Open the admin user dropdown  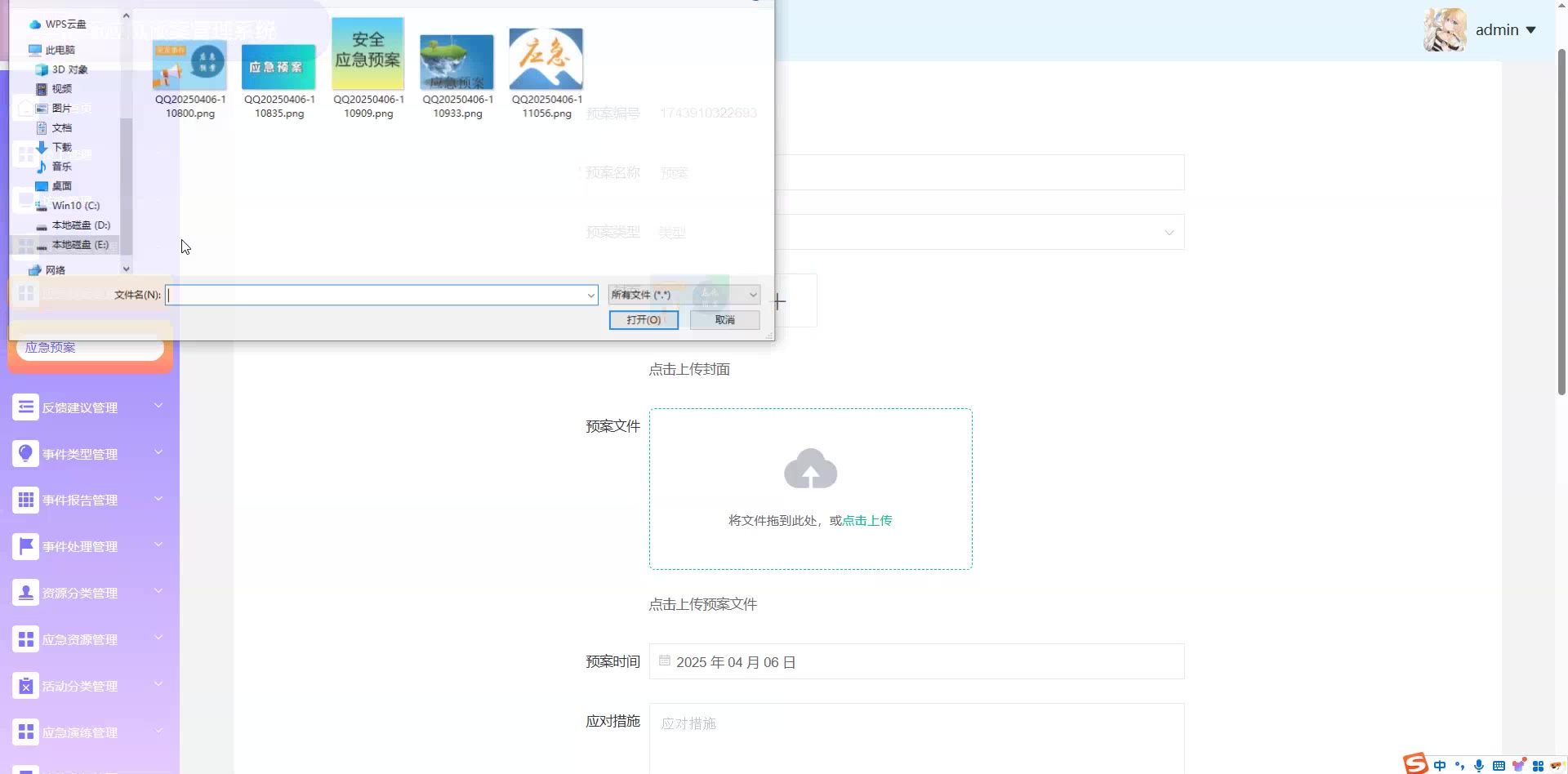1506,30
